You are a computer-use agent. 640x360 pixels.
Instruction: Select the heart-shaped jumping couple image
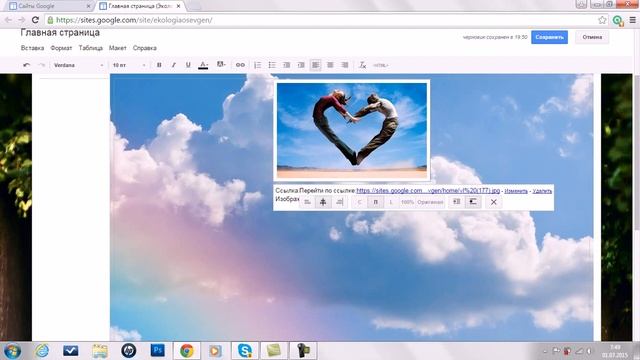tap(352, 131)
